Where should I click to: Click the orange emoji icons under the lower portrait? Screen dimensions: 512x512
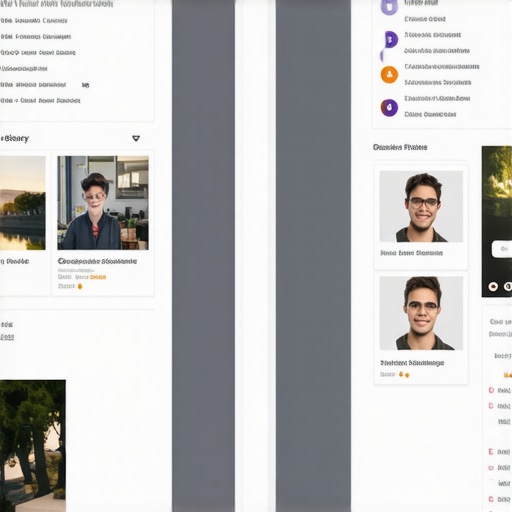point(404,375)
